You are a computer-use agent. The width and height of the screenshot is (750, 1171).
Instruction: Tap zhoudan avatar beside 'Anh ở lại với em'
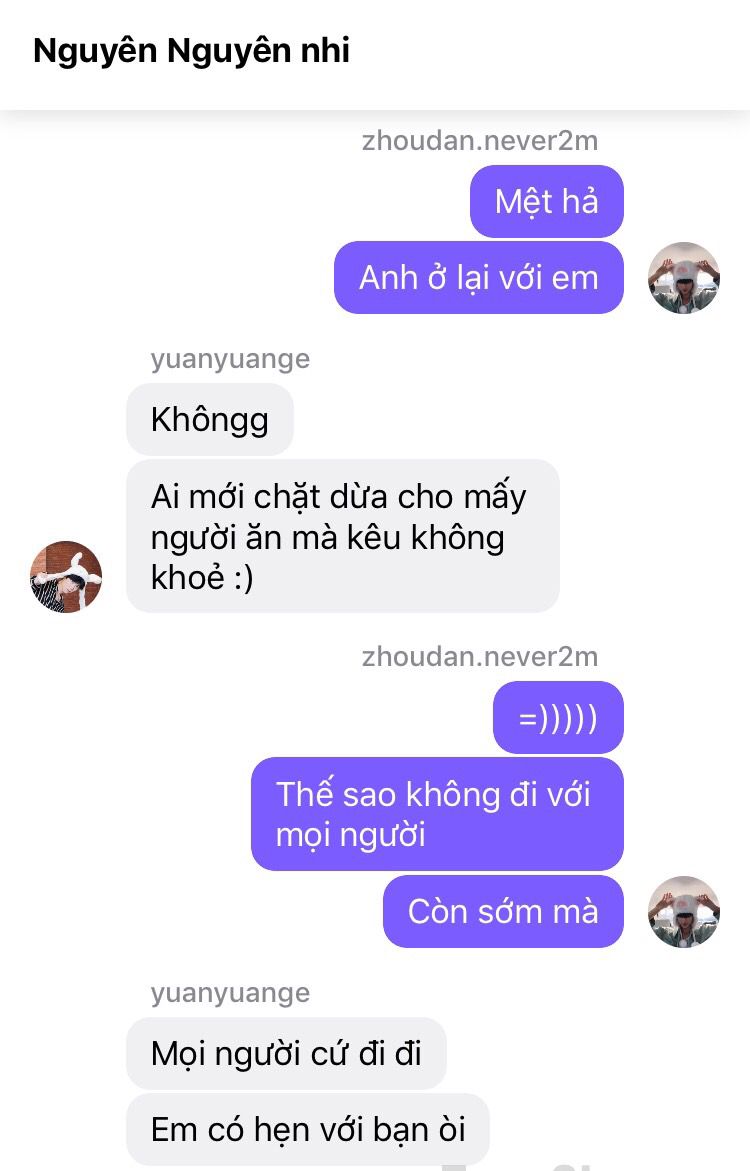684,278
